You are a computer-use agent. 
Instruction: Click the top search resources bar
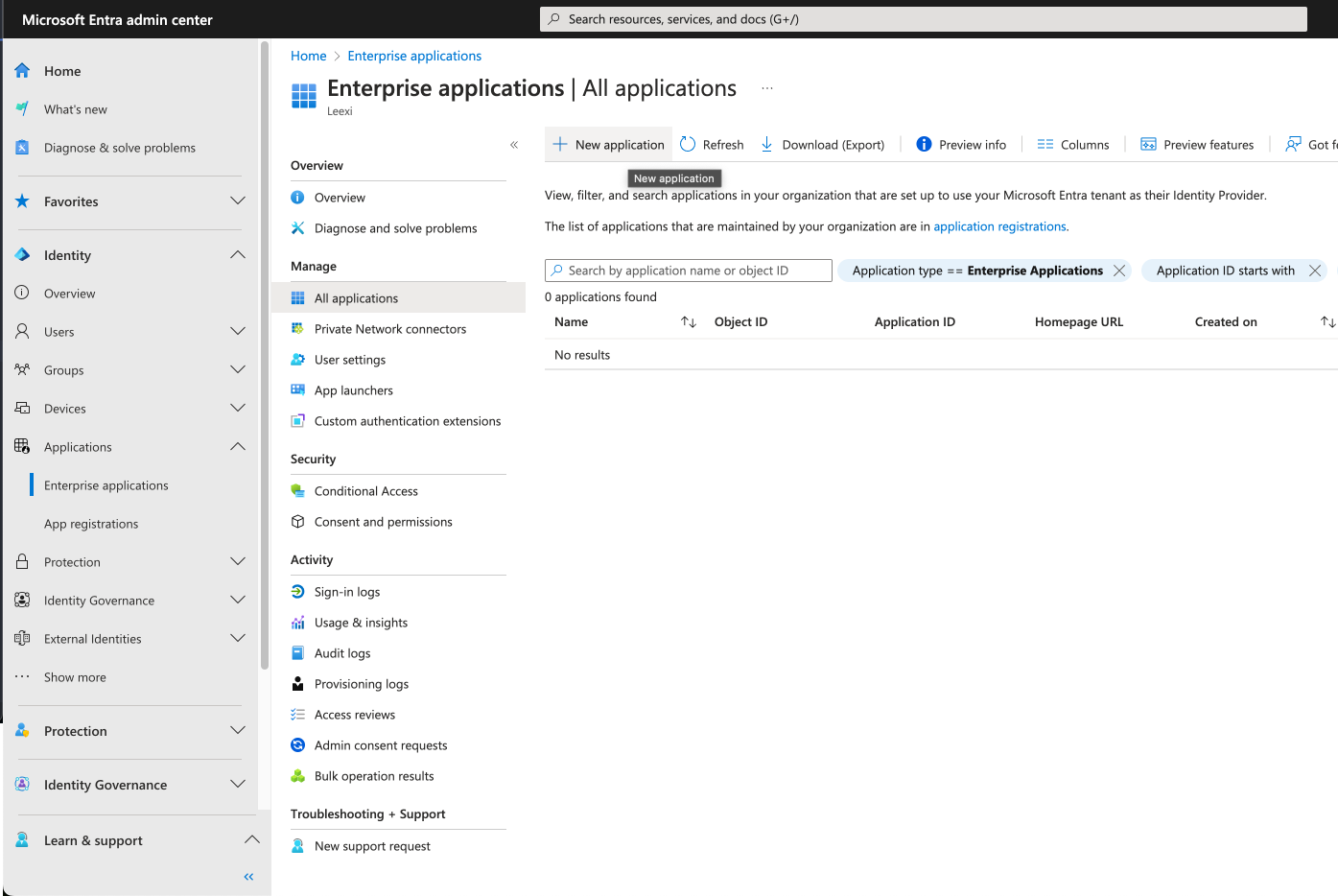click(924, 19)
